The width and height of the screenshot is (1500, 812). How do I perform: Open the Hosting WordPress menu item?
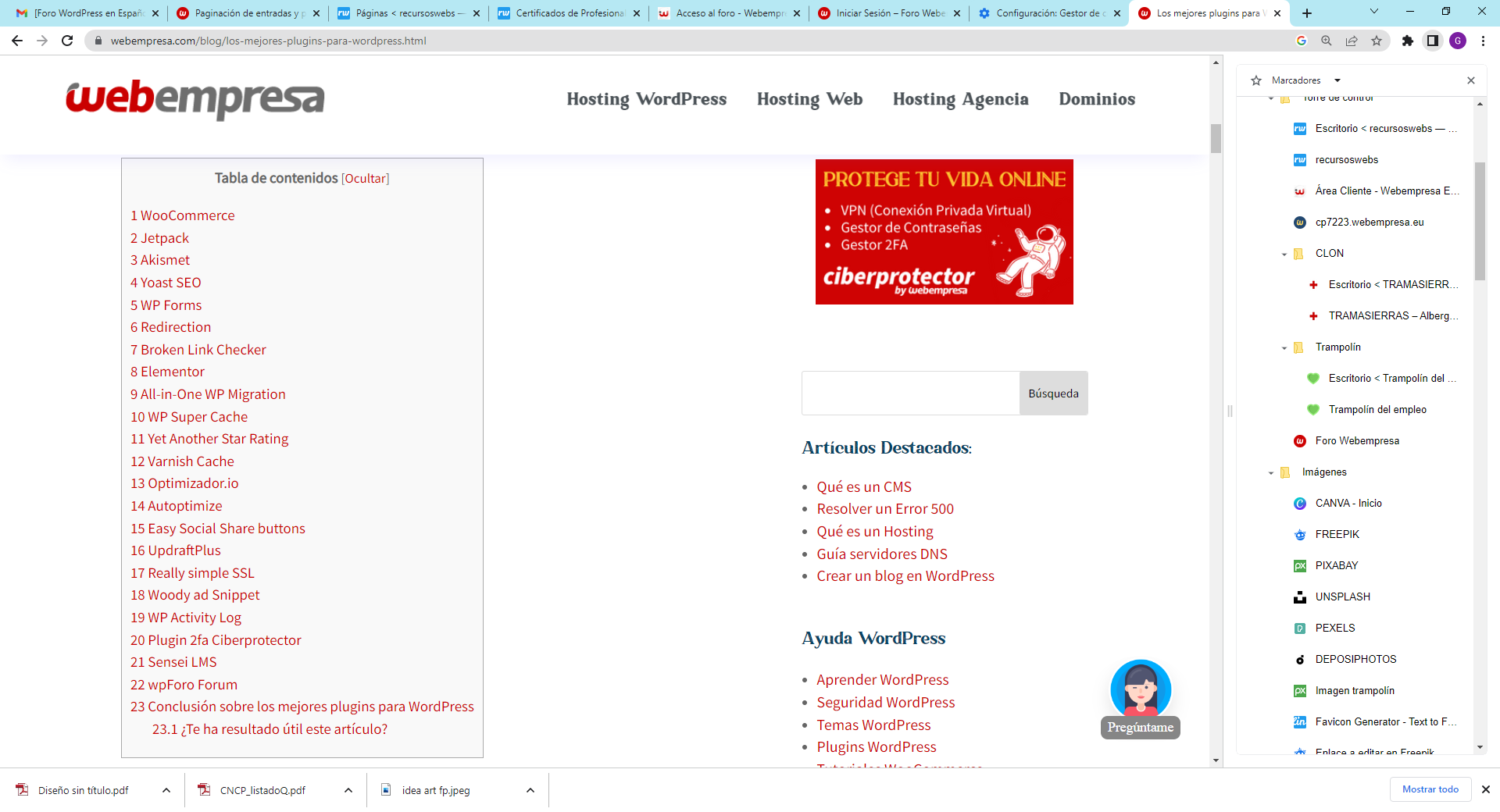tap(646, 99)
